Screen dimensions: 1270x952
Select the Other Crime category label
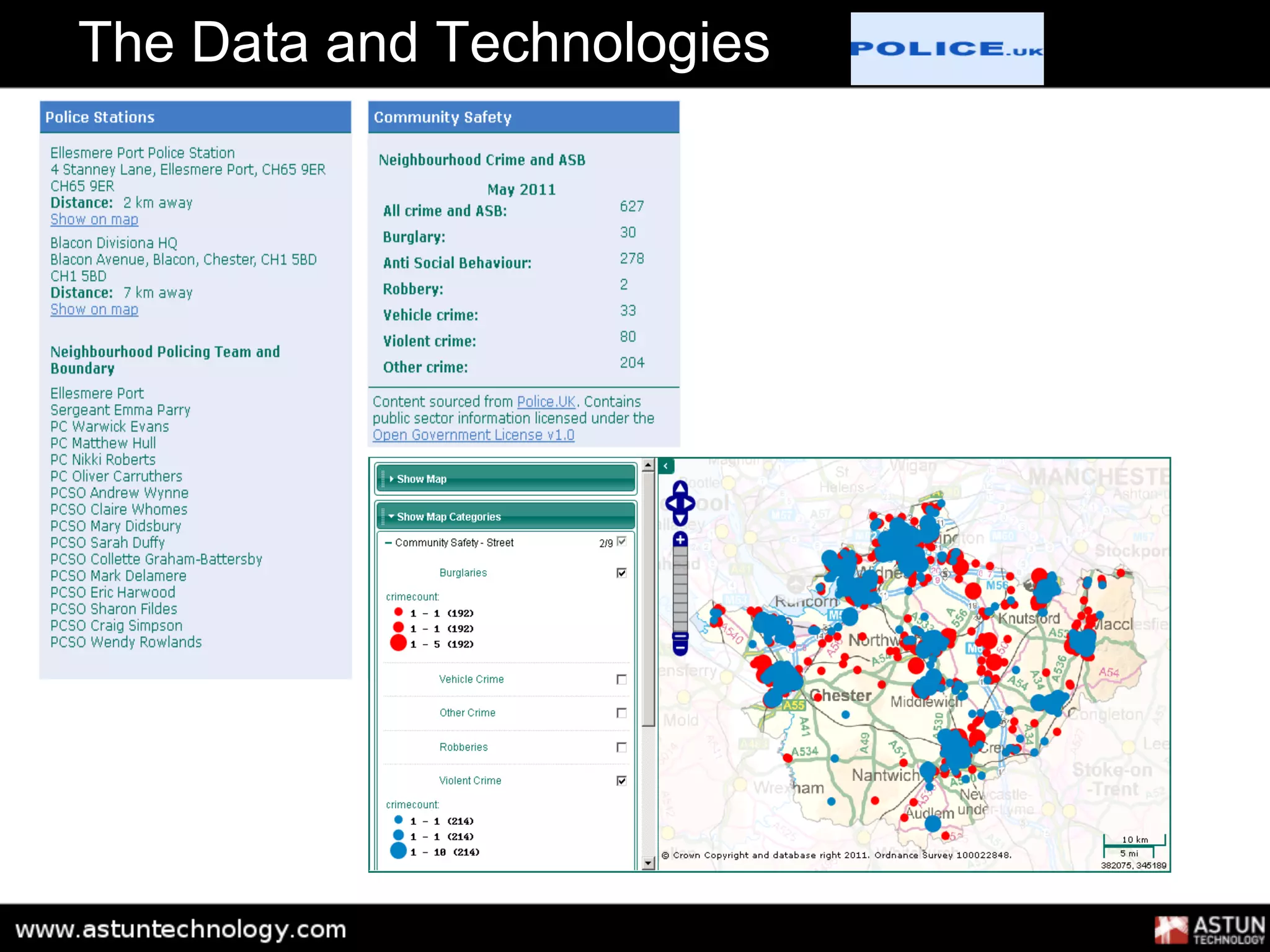pos(467,713)
